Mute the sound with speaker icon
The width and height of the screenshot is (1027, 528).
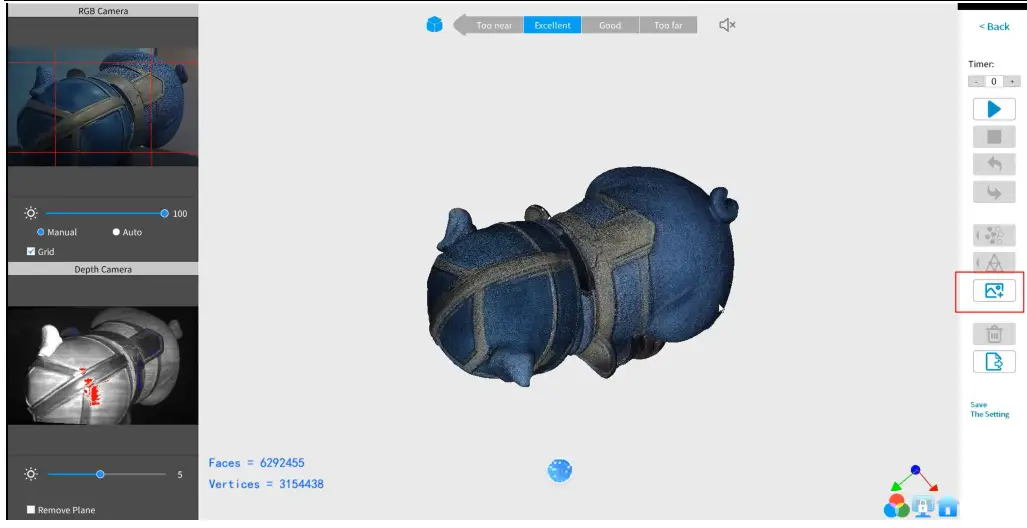727,25
